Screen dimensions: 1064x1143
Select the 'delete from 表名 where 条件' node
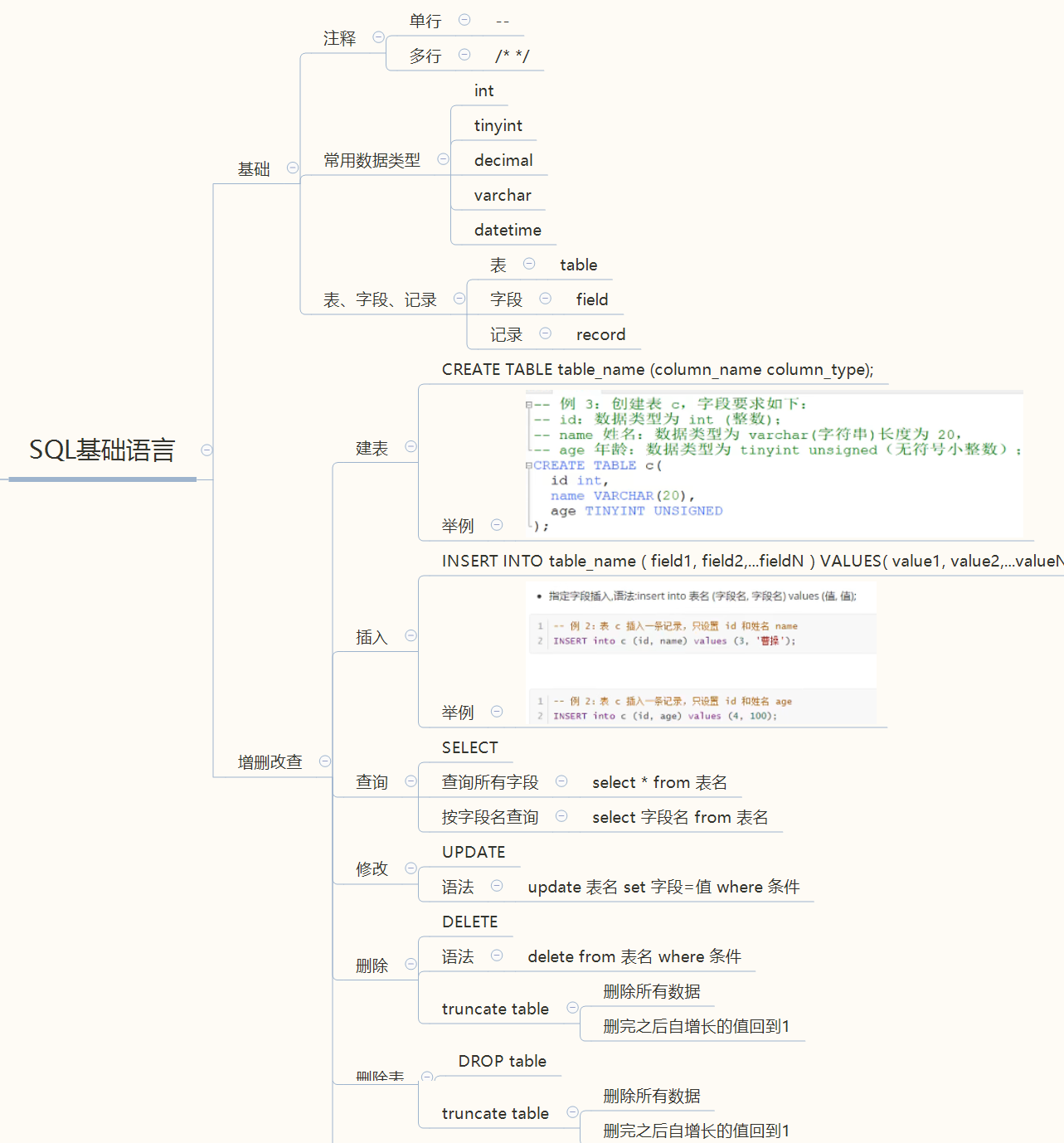coord(634,956)
